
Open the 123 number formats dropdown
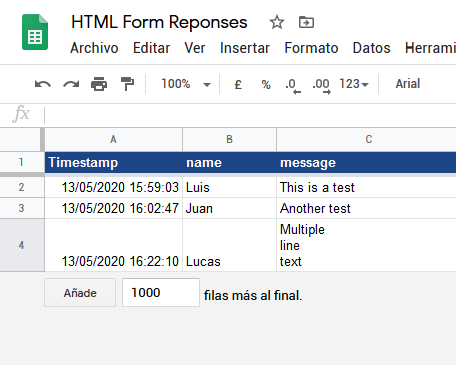tap(354, 84)
